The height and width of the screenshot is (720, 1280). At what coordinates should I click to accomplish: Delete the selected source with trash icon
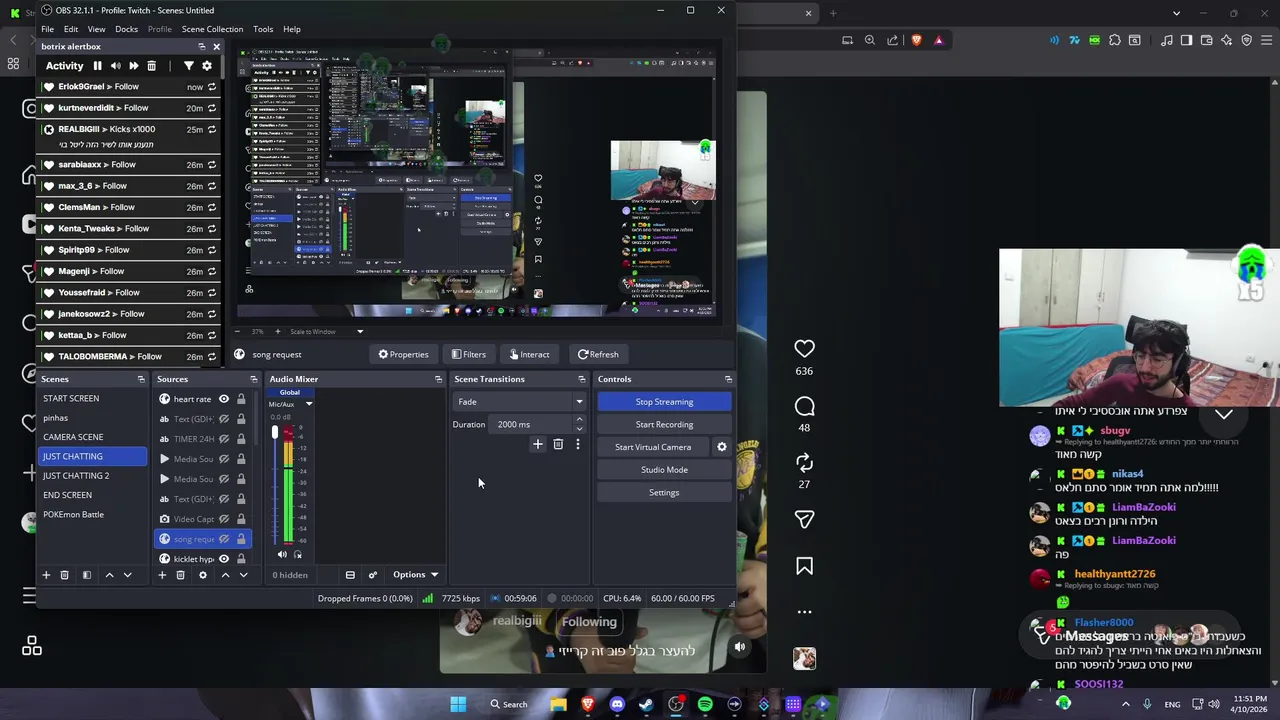coord(180,575)
